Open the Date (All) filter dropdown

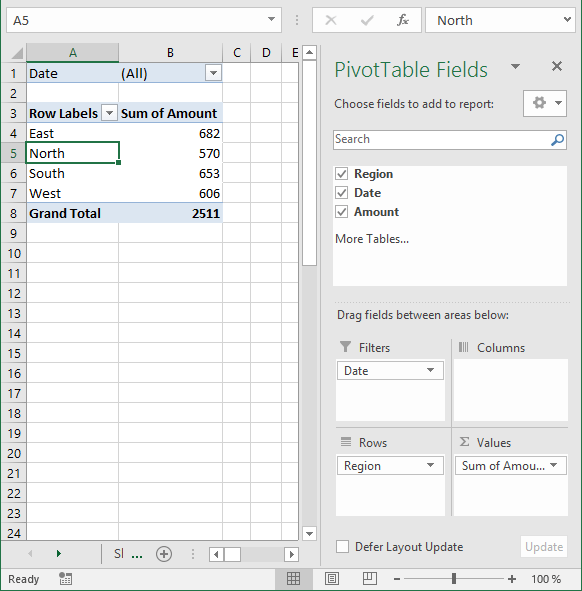(213, 73)
